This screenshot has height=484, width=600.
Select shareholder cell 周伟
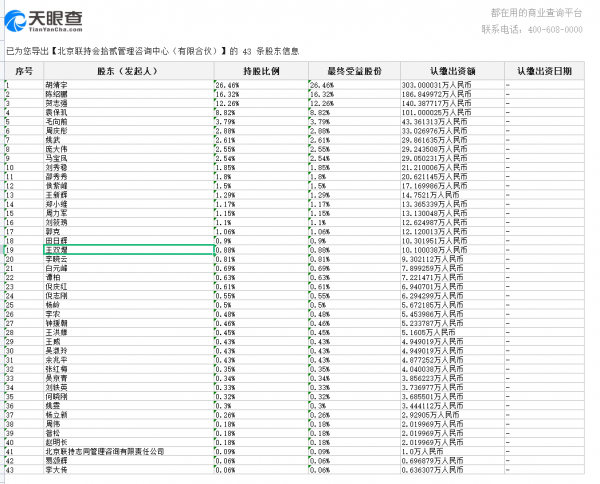click(128, 424)
